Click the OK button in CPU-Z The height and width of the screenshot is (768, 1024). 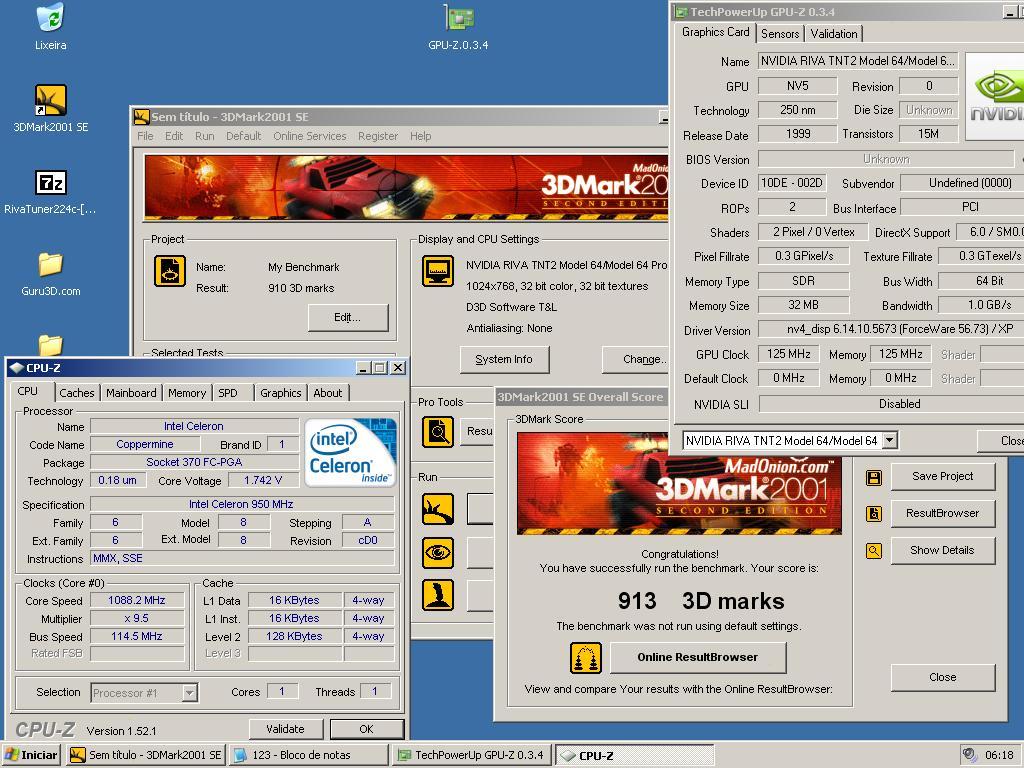click(366, 729)
